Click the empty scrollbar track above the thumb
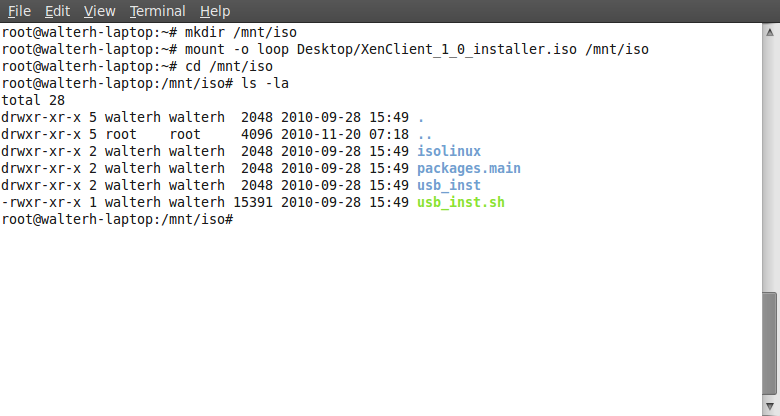Viewport: 780px width, 416px height. (769, 160)
